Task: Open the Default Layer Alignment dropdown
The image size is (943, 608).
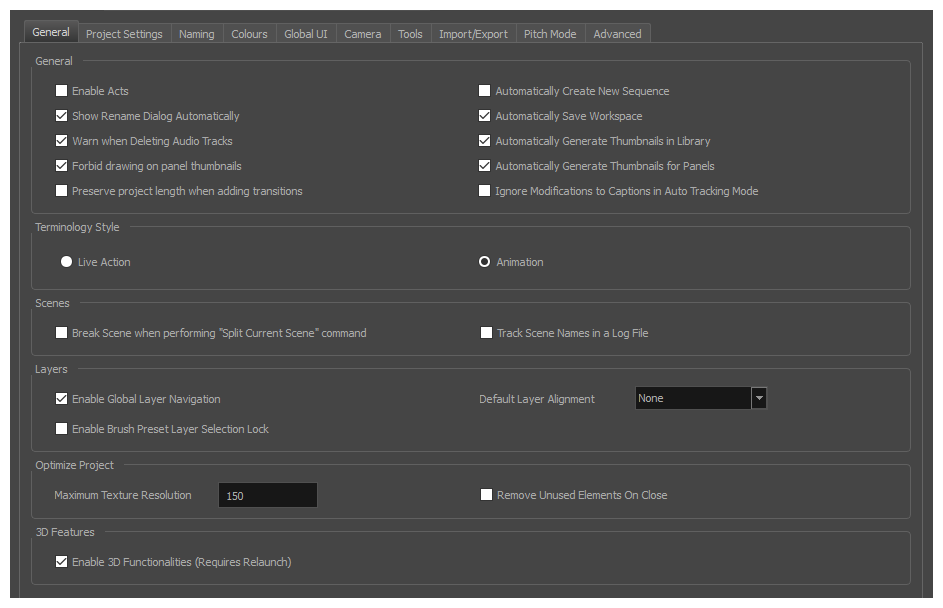Action: pos(701,398)
